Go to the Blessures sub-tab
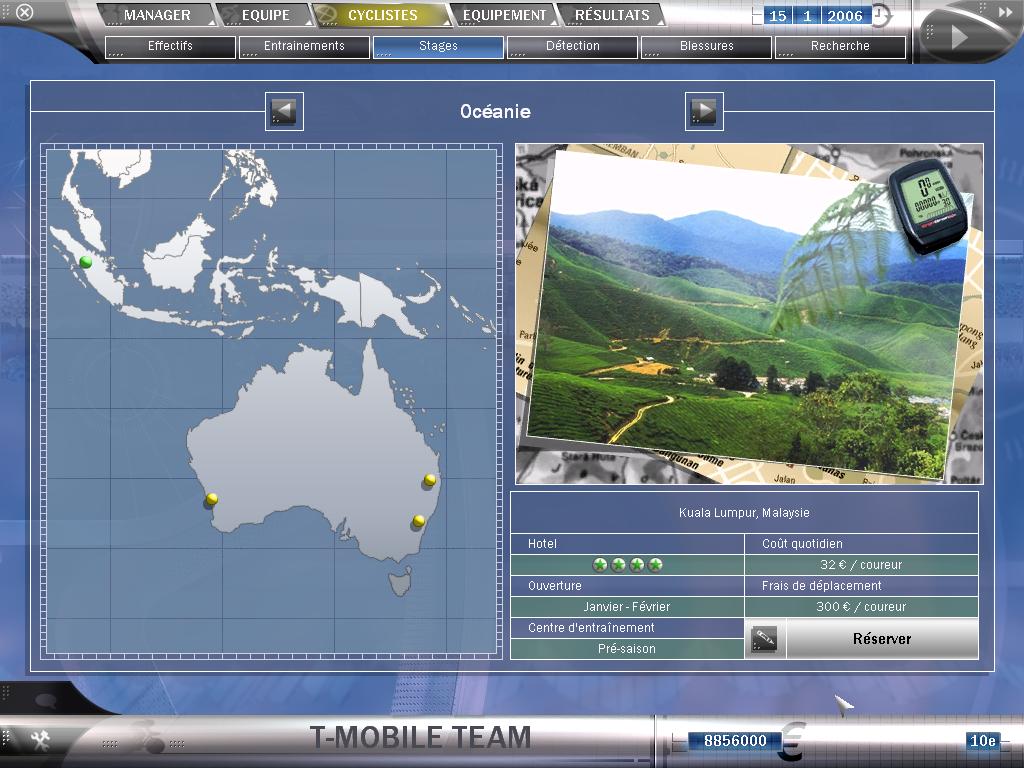Image resolution: width=1024 pixels, height=768 pixels. pyautogui.click(x=706, y=46)
